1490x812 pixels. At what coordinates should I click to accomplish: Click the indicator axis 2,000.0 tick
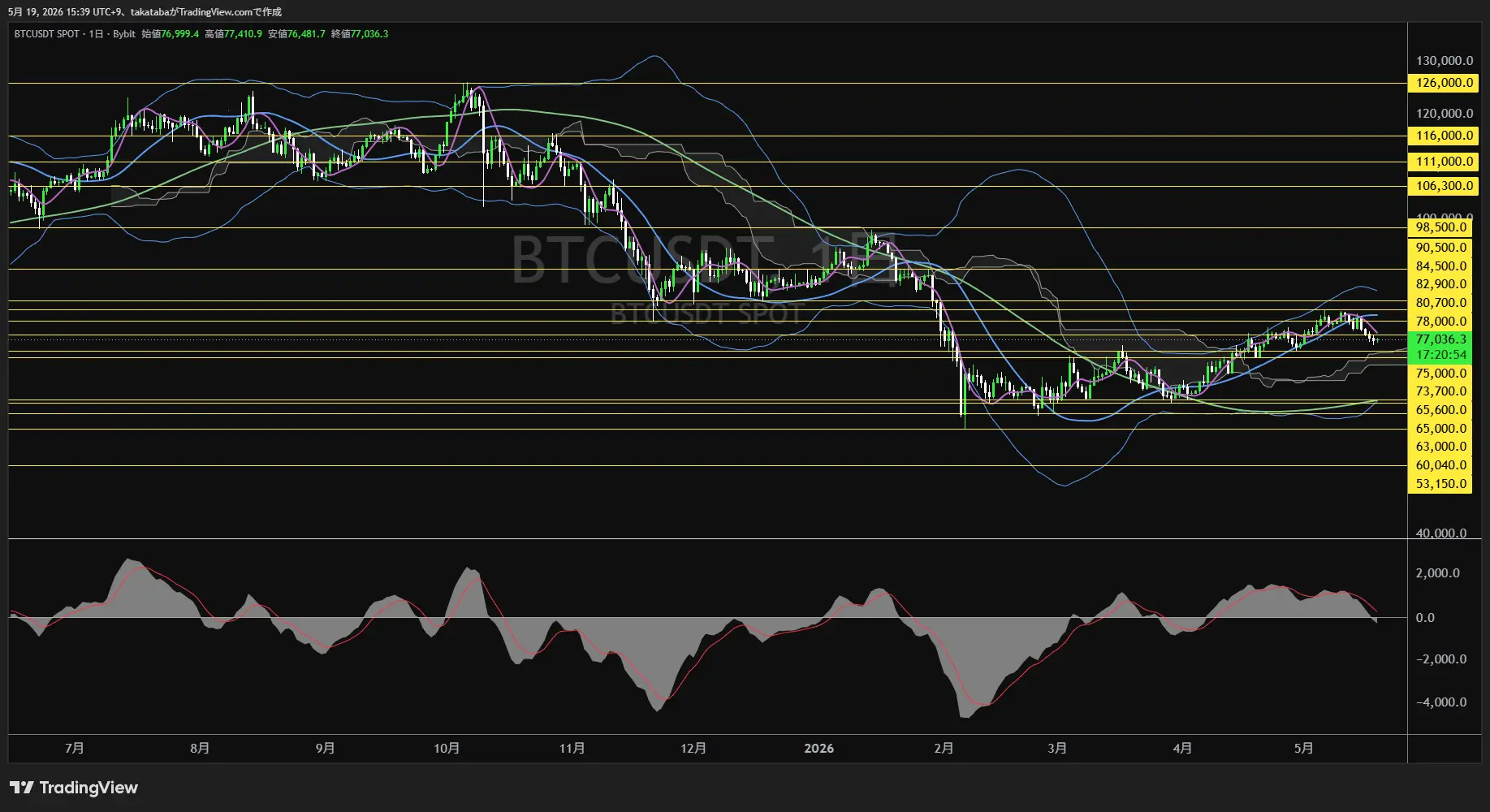(x=1437, y=573)
